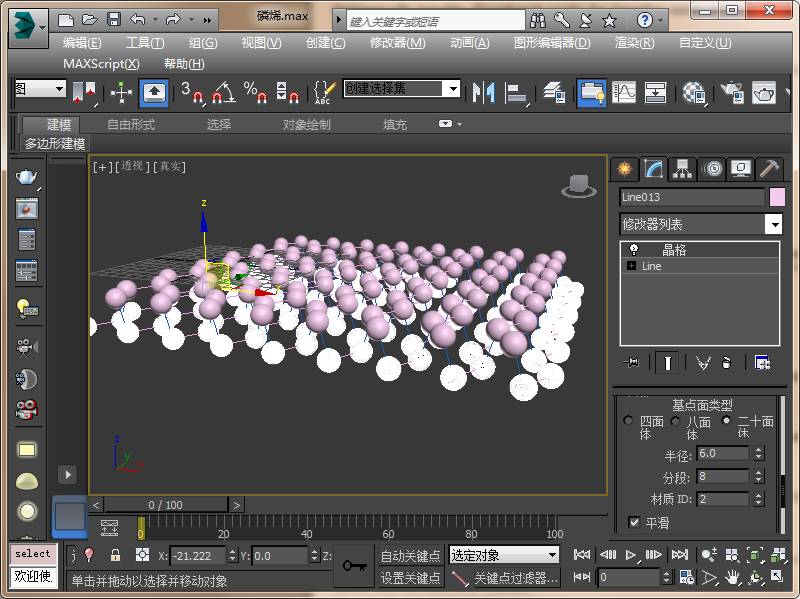800x599 pixels.
Task: Click the 设置关键点 set key button
Action: pyautogui.click(x=410, y=578)
